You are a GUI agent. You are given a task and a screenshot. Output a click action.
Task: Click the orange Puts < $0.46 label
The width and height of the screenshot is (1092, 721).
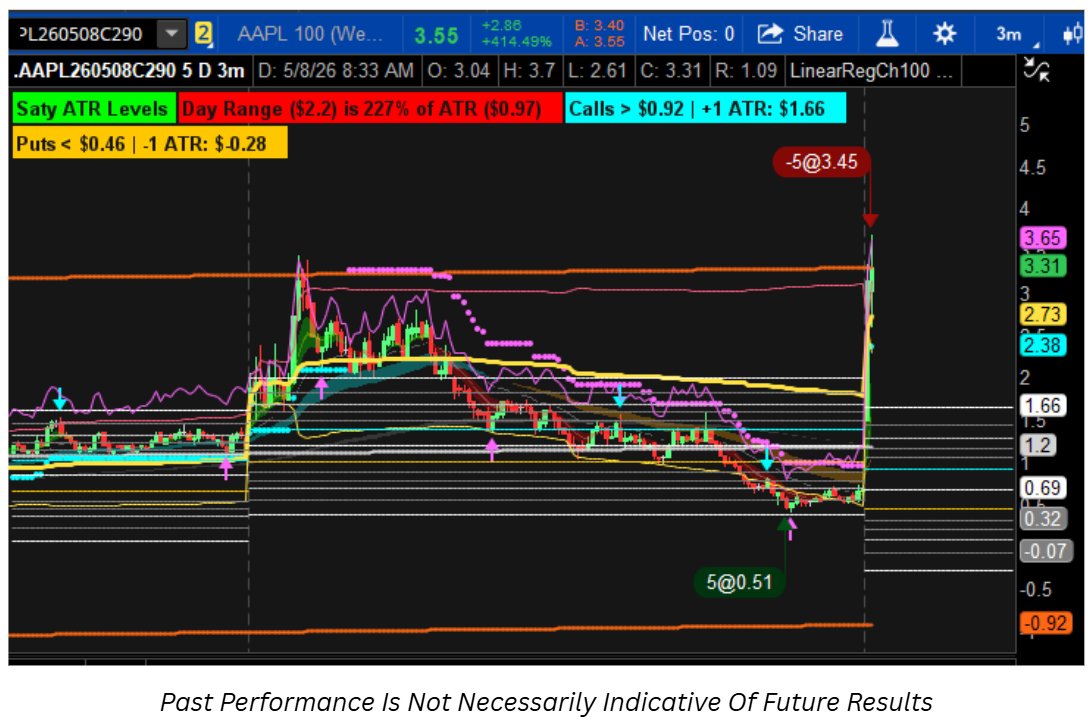149,144
